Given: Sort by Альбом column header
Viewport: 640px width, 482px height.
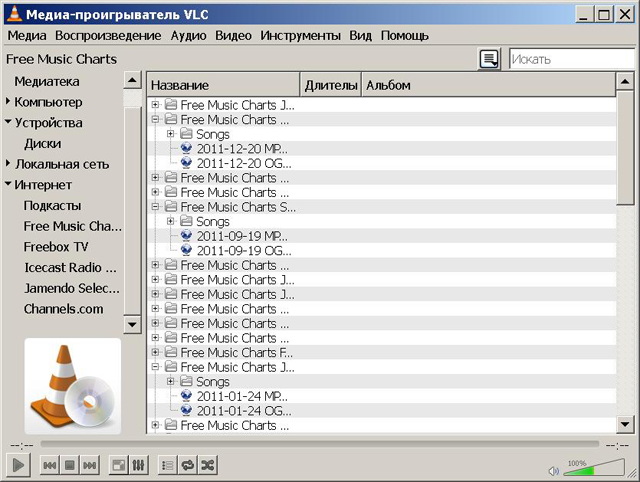Looking at the screenshot, I should 489,85.
